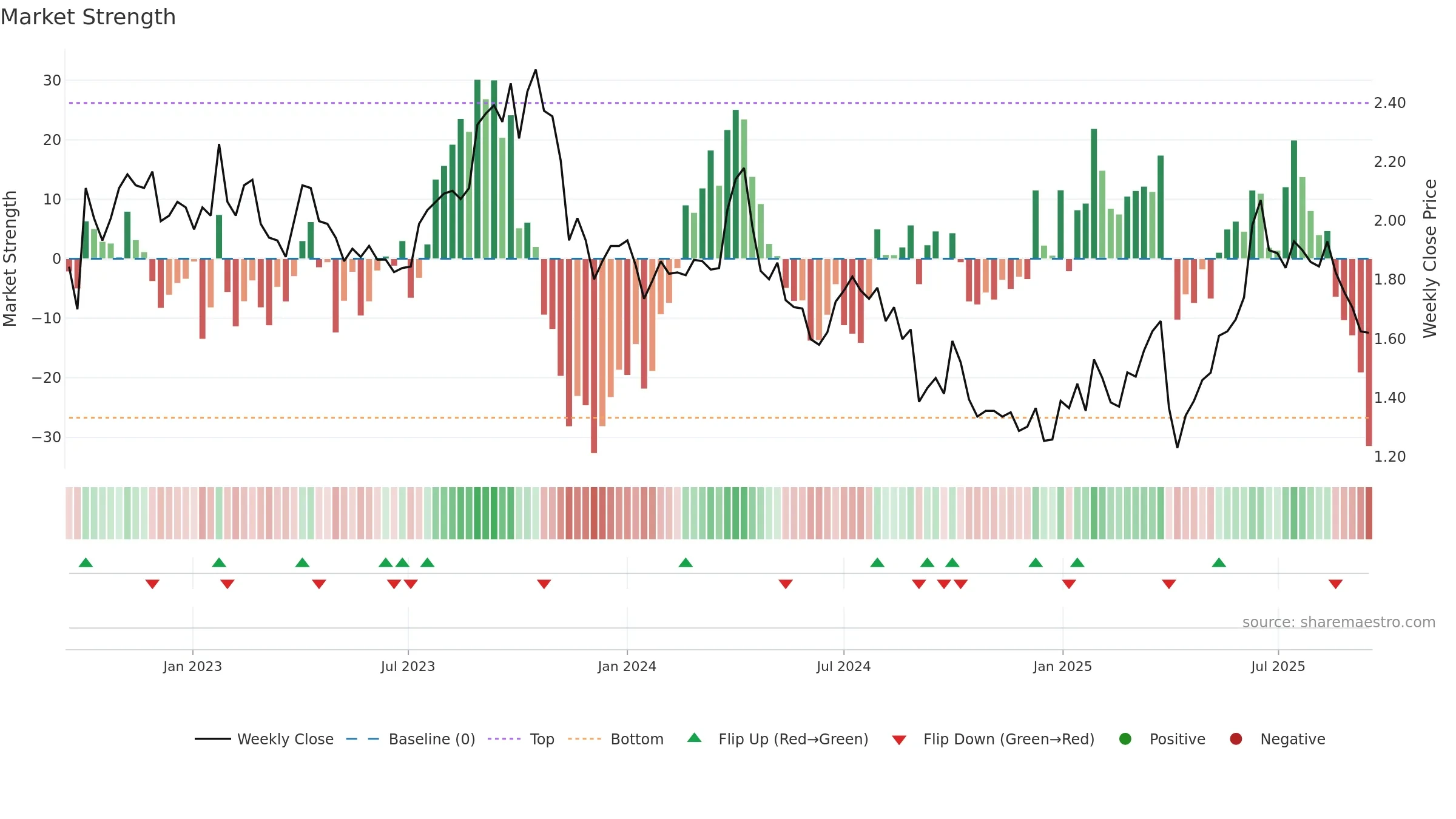Click the 2.40 price tick on right axis
The height and width of the screenshot is (819, 1456).
(x=1390, y=103)
